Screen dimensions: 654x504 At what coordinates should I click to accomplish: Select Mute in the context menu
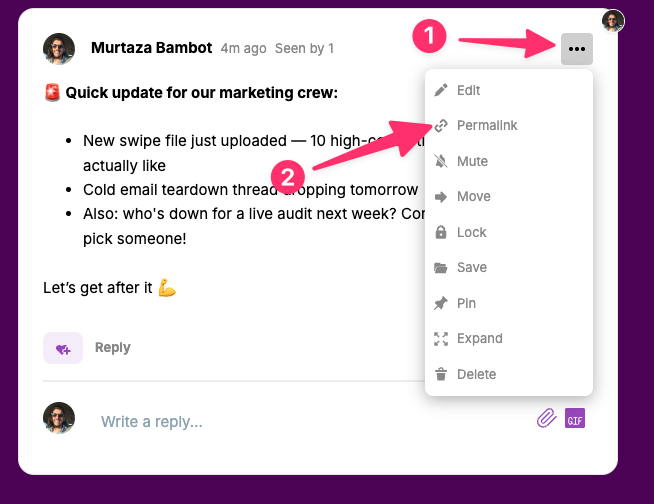click(x=472, y=162)
